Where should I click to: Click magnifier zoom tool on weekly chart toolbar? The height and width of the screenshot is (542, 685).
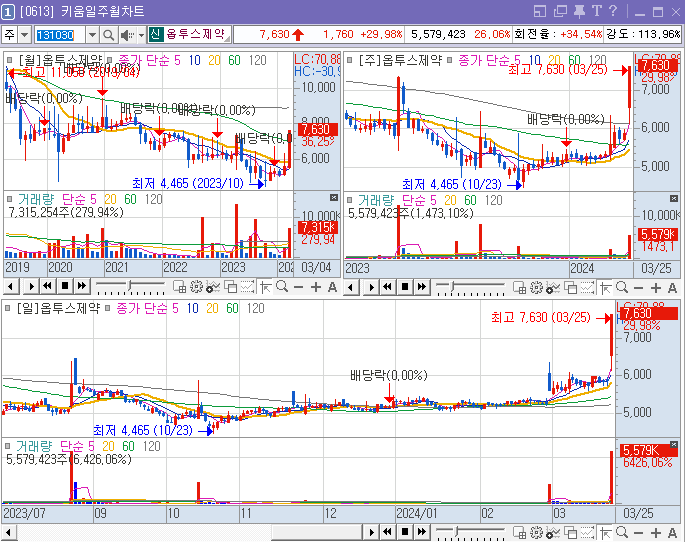tap(622, 287)
